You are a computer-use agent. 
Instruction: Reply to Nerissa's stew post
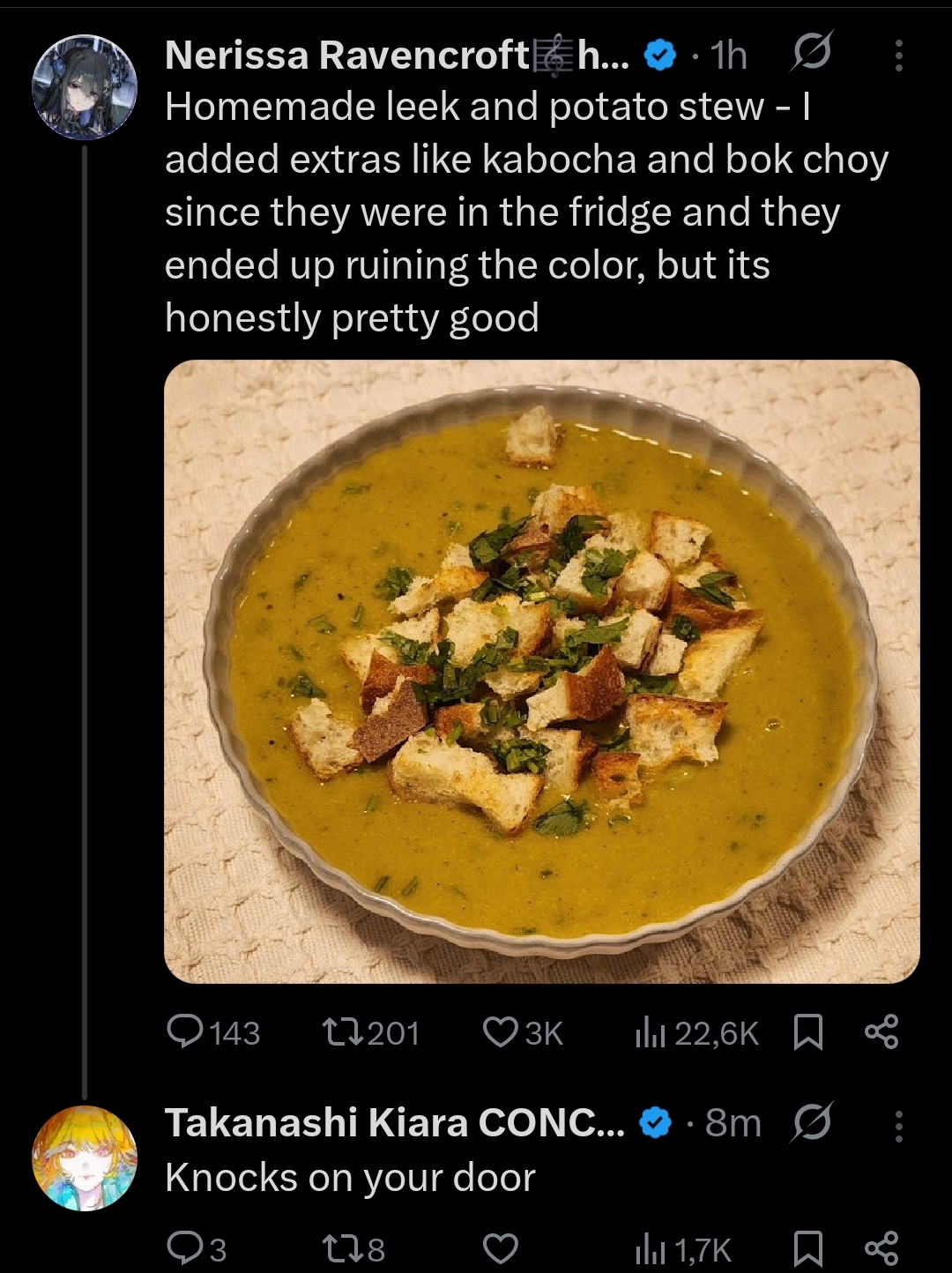coord(185,1031)
